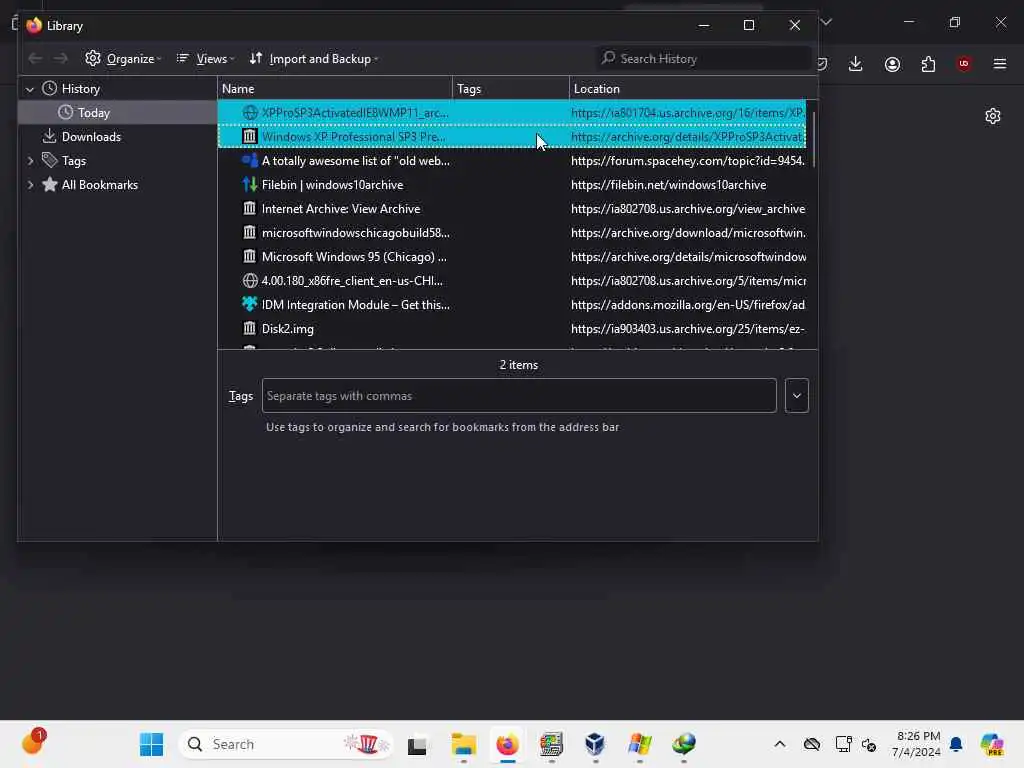Click the network display tray icon
The height and width of the screenshot is (768, 1024).
point(843,744)
